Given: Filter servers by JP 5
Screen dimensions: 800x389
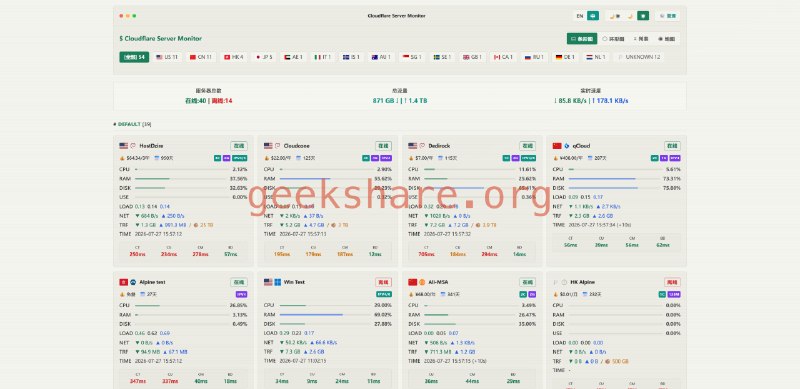Looking at the screenshot, I should [264, 57].
